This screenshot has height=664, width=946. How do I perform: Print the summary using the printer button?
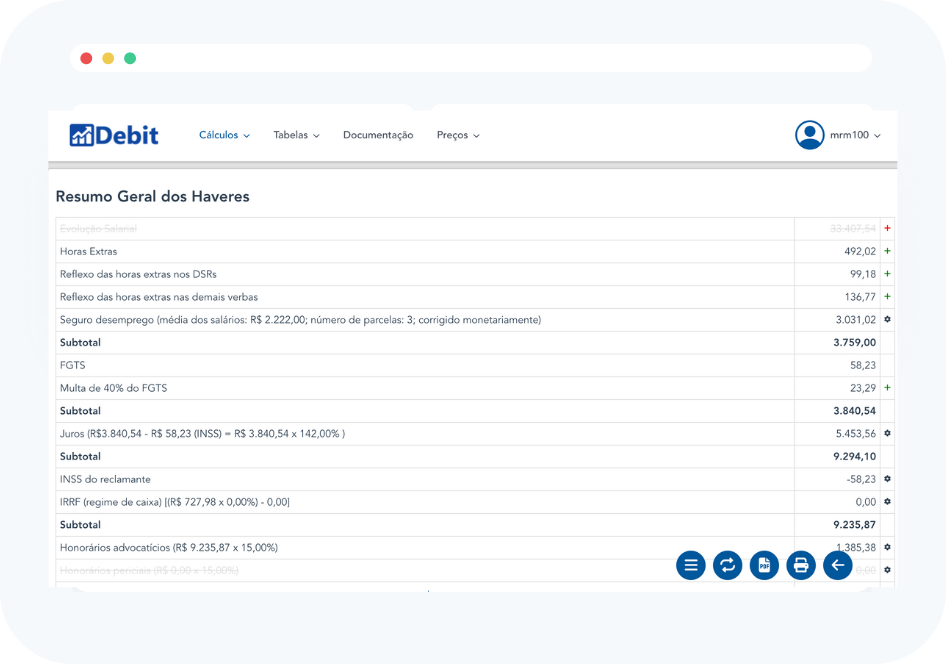tap(801, 565)
